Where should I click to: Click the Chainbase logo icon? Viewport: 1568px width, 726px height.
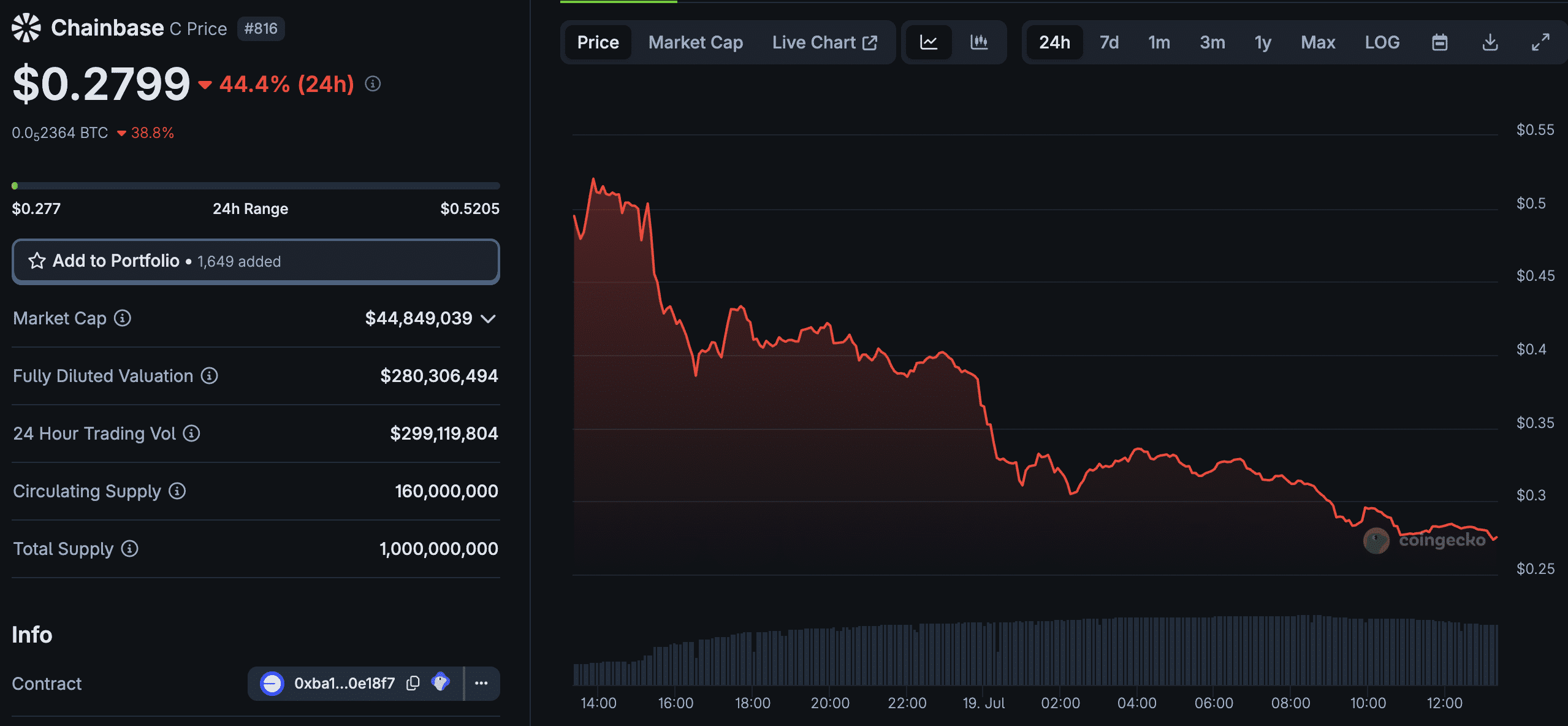[26, 28]
